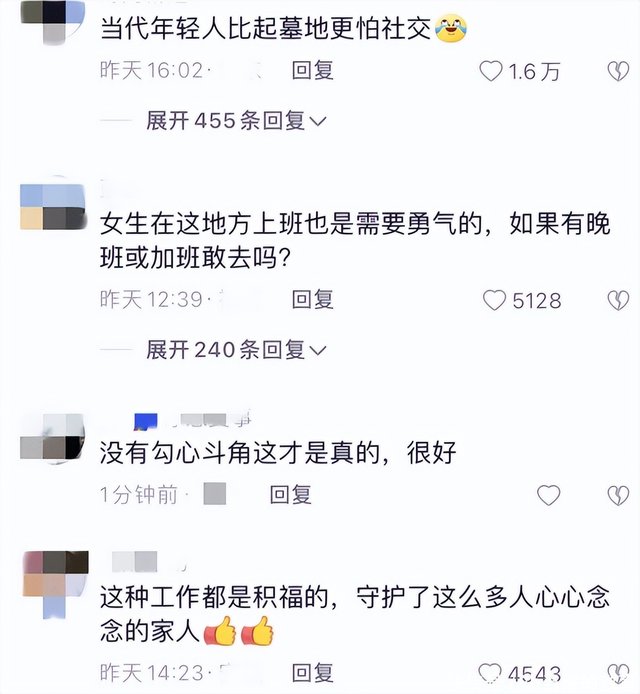Reply to comment posted 昨天16:02
Image resolution: width=640 pixels, height=694 pixels.
pos(312,71)
